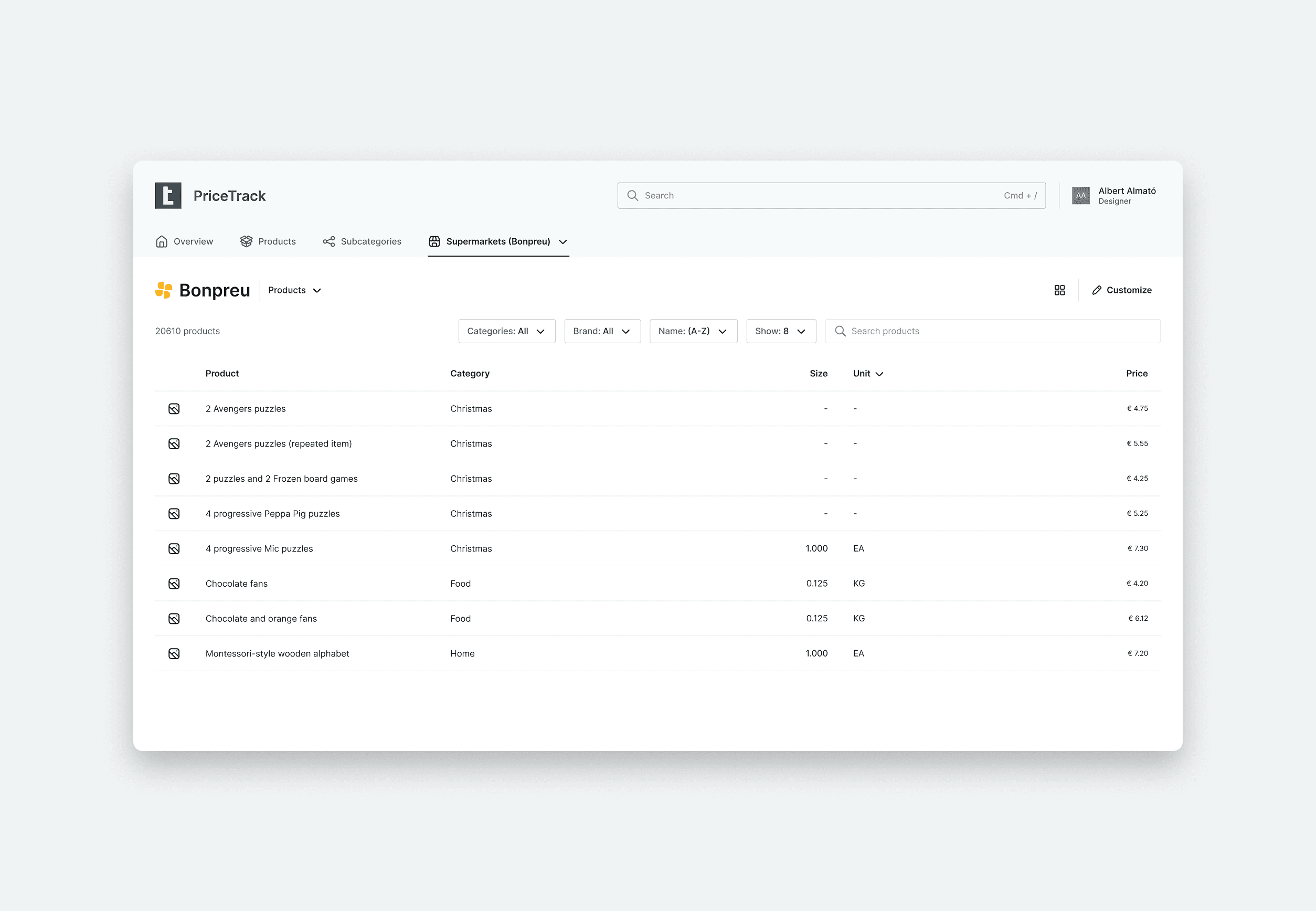
Task: Click image placeholder for Montessori-style wooden alphabet
Action: click(174, 653)
